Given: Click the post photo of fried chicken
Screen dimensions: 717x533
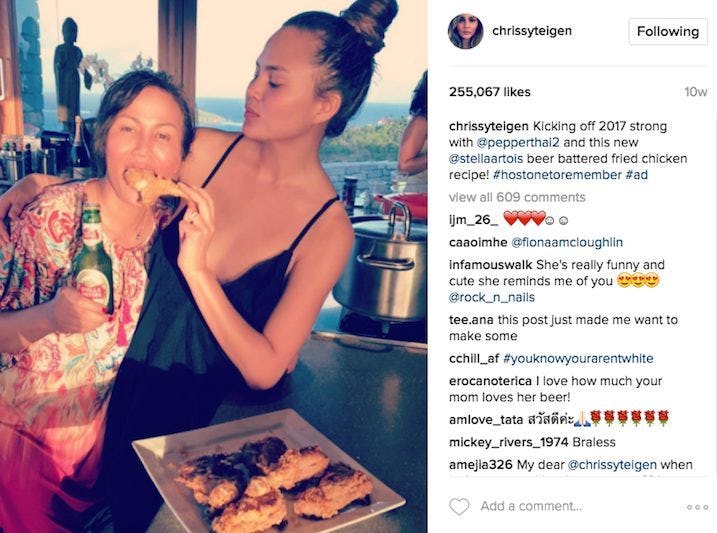Looking at the screenshot, I should click(x=214, y=266).
